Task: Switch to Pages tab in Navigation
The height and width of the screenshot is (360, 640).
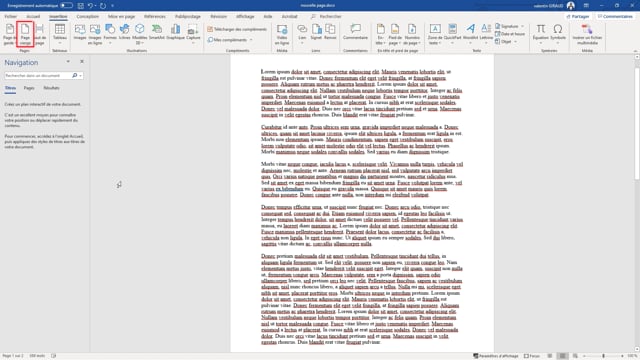Action: [x=29, y=88]
